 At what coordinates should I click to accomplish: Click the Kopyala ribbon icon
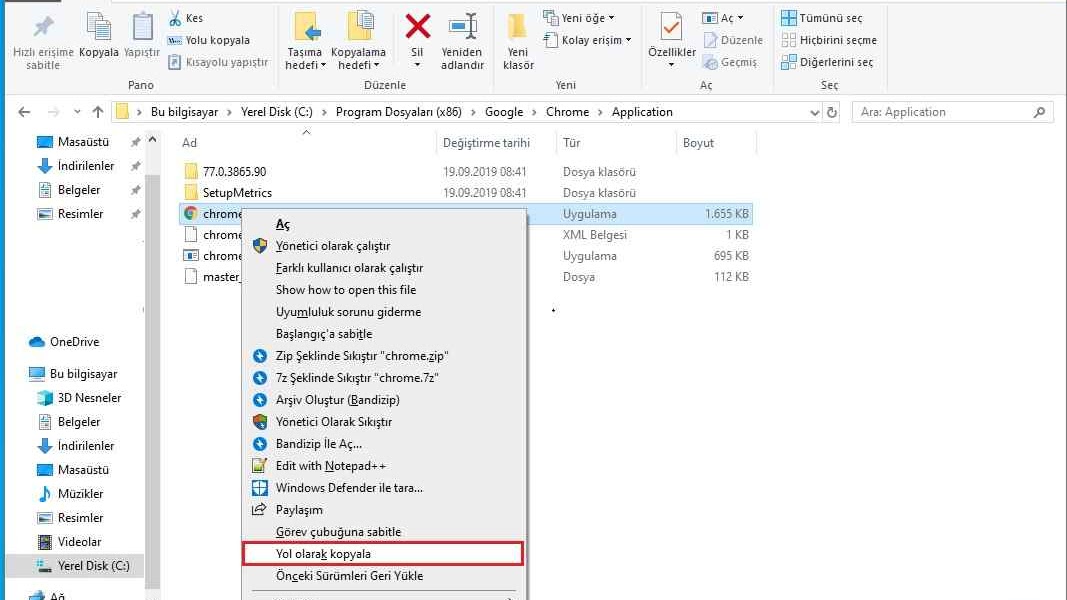coord(99,27)
